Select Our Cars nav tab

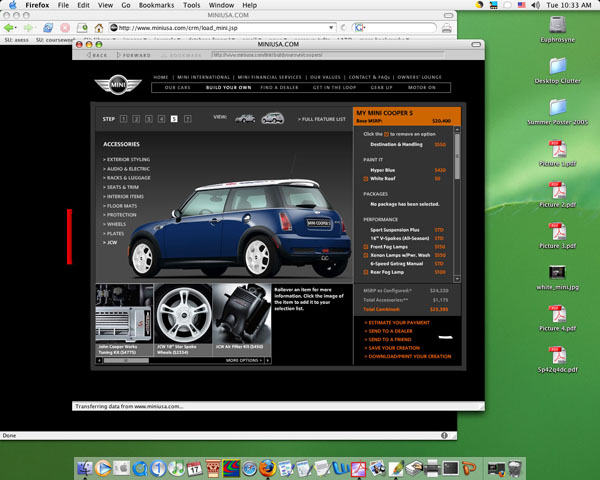click(x=177, y=88)
